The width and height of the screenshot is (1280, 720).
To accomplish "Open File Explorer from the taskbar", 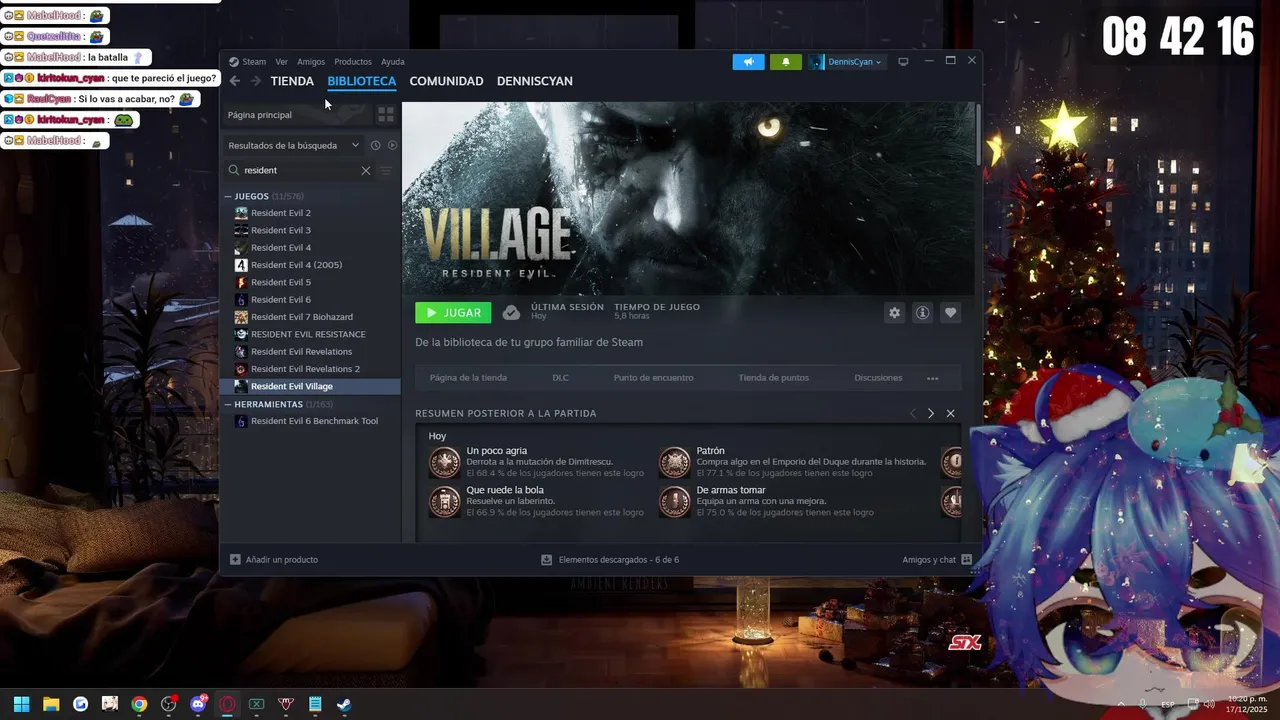I will [x=51, y=704].
